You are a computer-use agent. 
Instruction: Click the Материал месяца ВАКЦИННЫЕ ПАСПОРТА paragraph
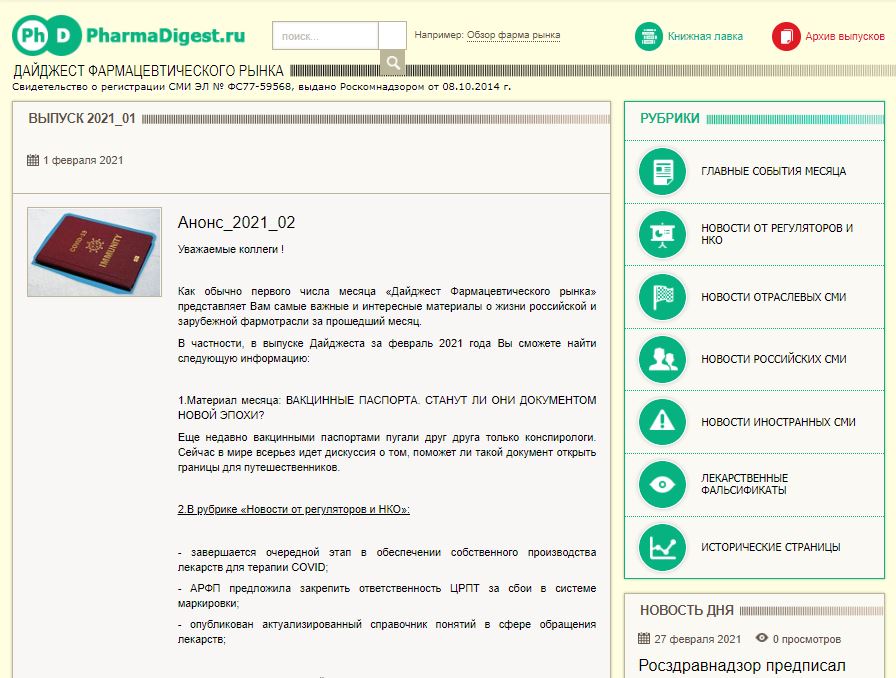(x=387, y=408)
